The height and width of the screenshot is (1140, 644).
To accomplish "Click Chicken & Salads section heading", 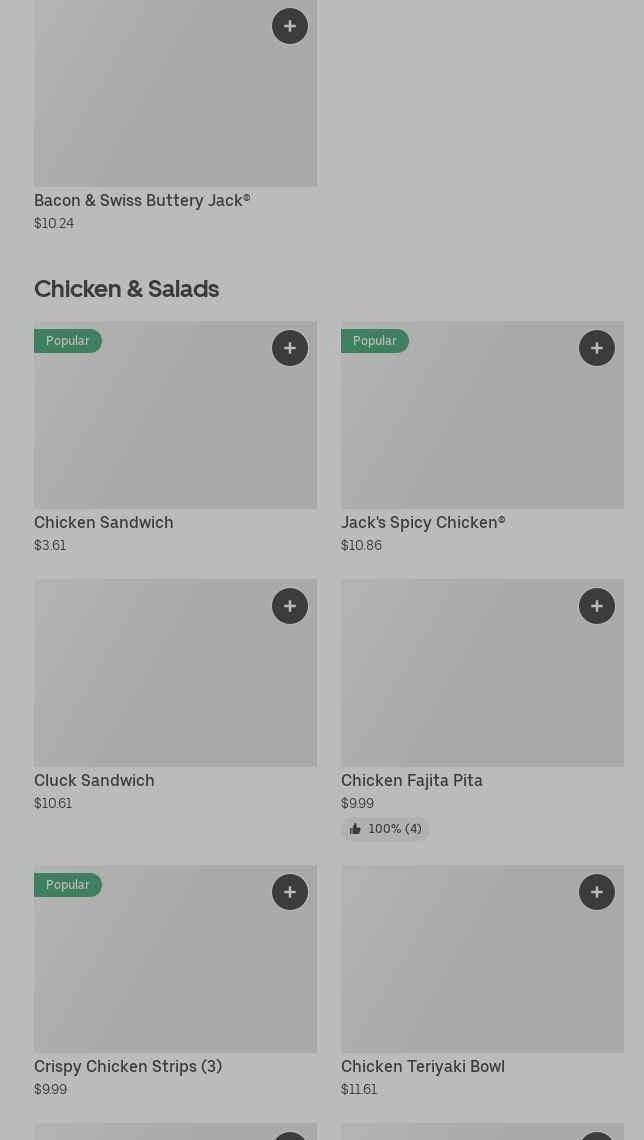I will (x=126, y=289).
